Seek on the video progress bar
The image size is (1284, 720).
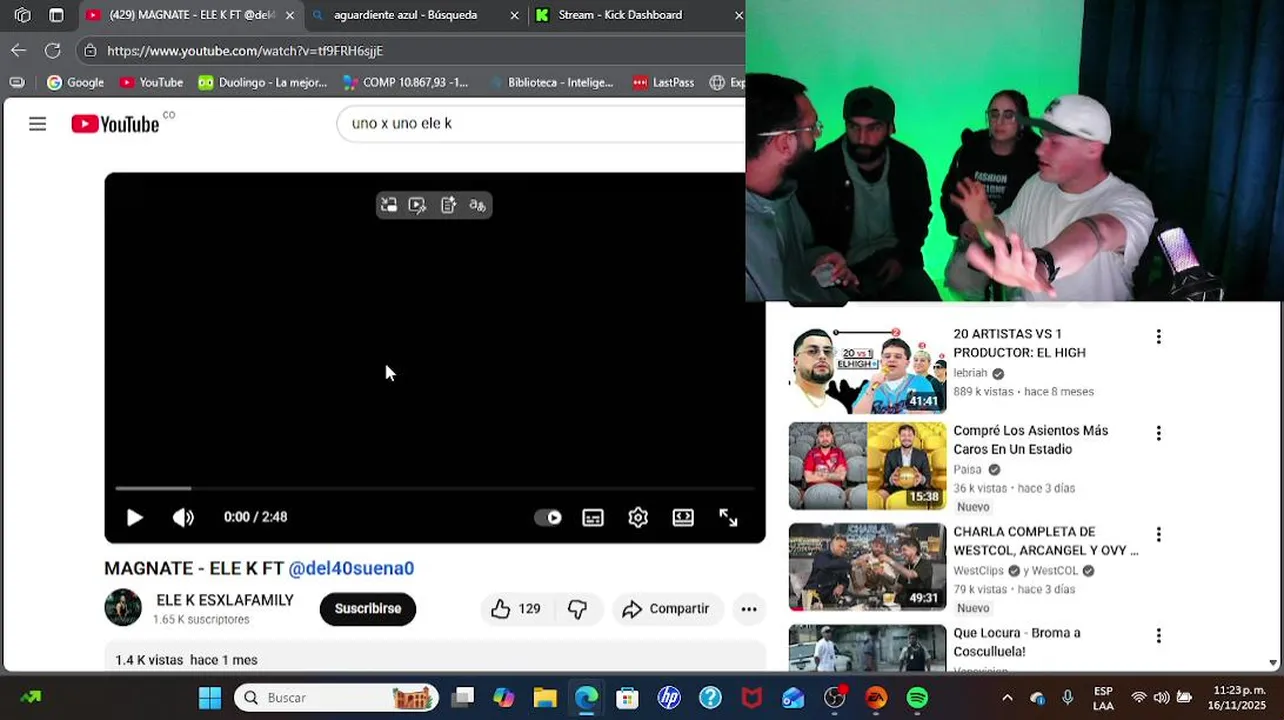pyautogui.click(x=435, y=488)
